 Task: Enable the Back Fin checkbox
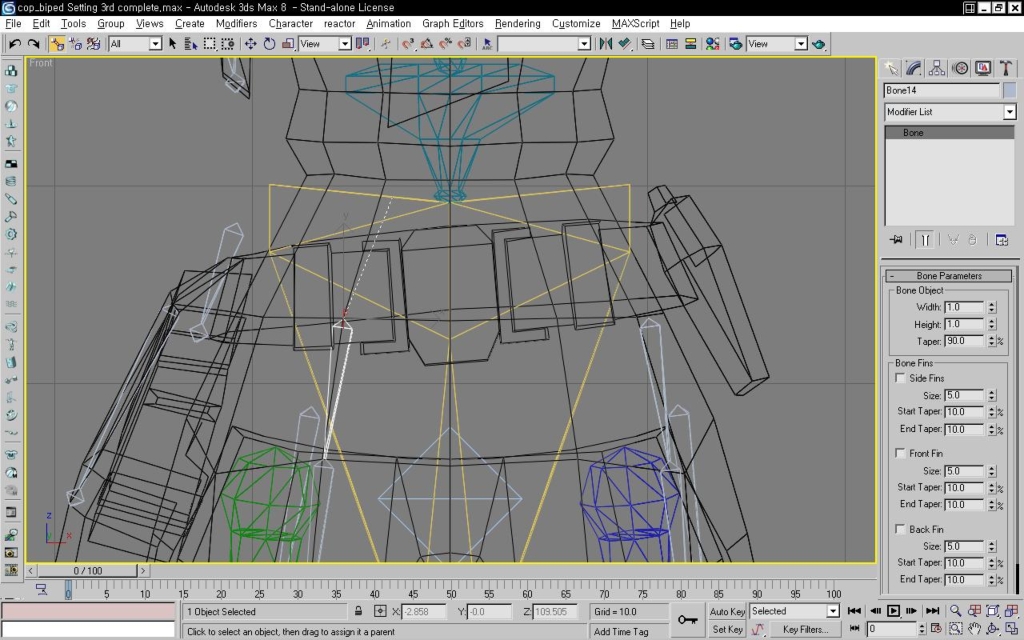click(x=901, y=529)
